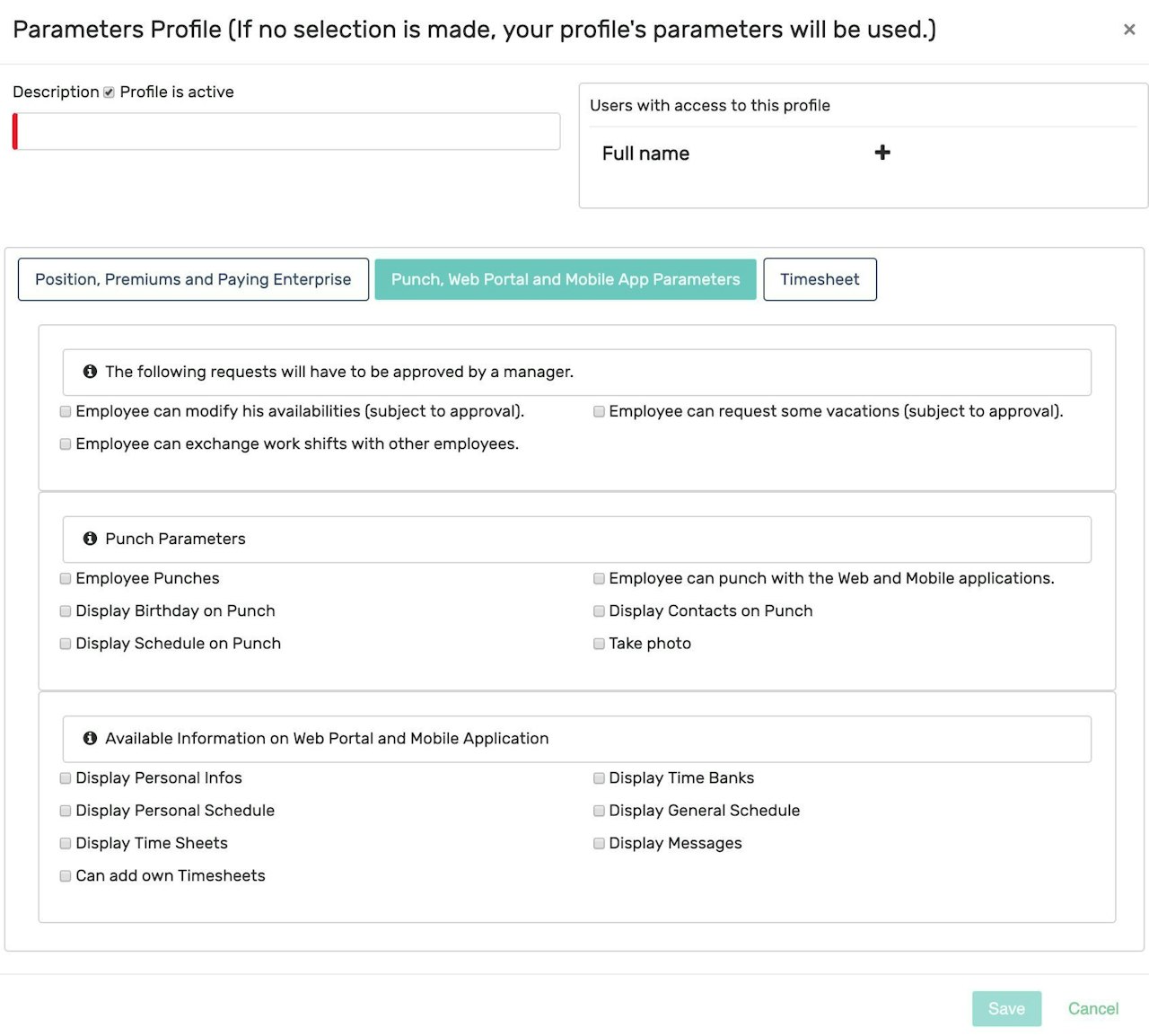
Task: Toggle the Profile is active checkbox
Action: [x=109, y=92]
